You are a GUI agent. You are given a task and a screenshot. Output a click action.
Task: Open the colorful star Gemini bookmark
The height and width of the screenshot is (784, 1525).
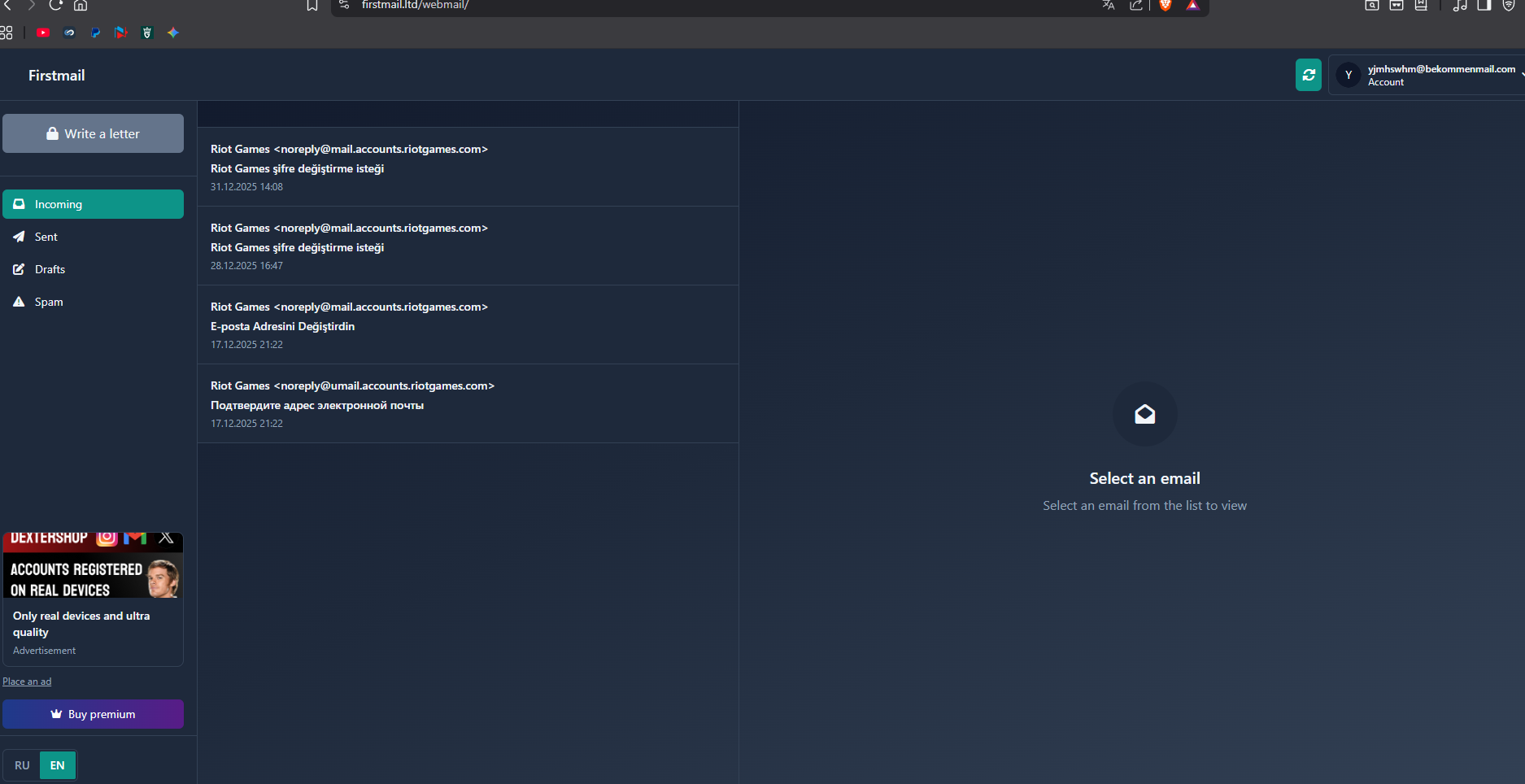click(173, 33)
